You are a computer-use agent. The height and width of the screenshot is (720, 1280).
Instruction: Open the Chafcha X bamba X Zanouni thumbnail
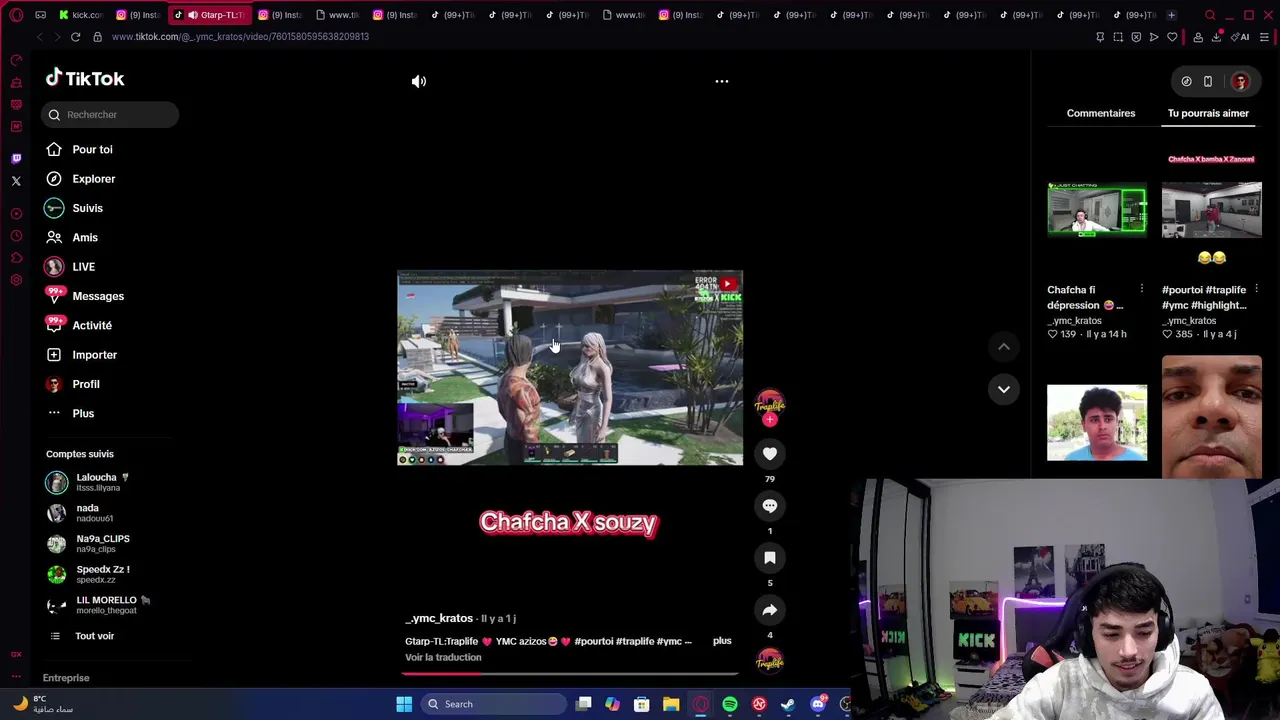[x=1211, y=210]
